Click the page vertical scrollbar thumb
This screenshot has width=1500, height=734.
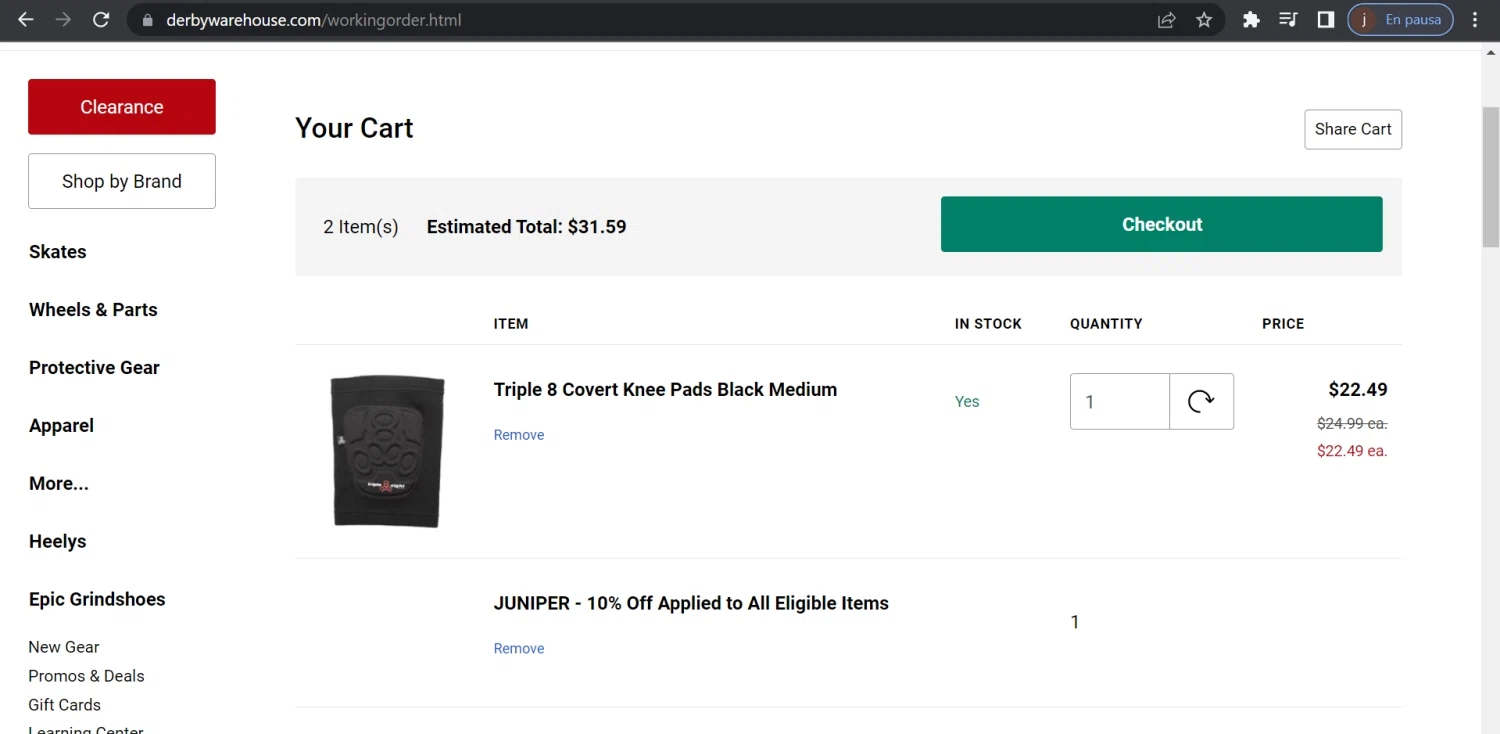click(1491, 176)
